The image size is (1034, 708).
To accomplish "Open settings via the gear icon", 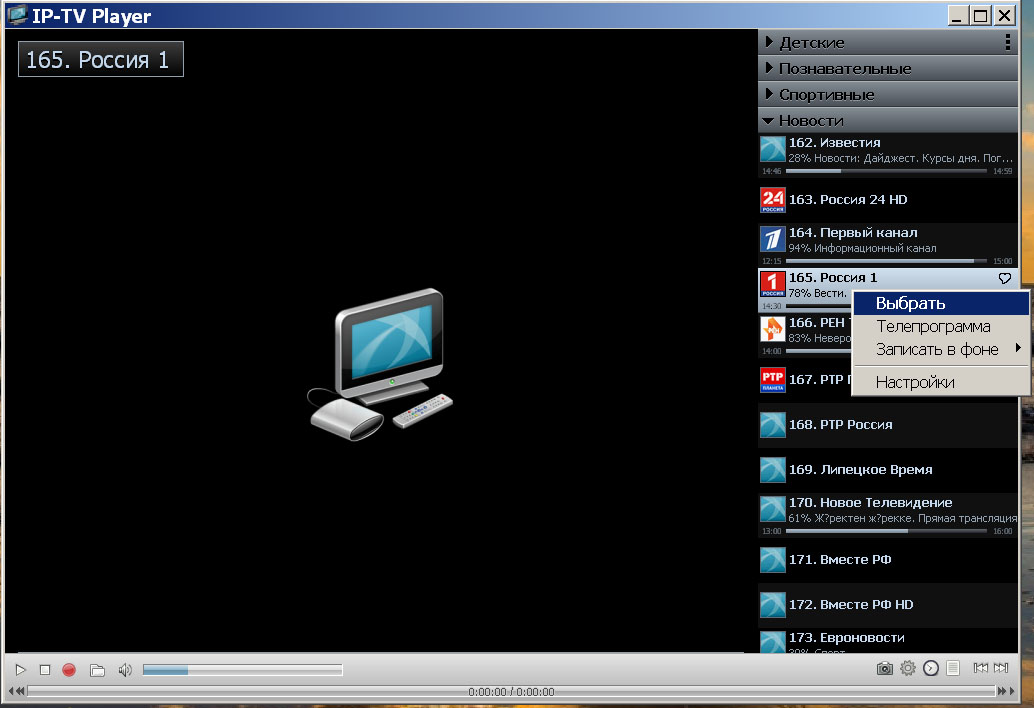I will [x=908, y=668].
